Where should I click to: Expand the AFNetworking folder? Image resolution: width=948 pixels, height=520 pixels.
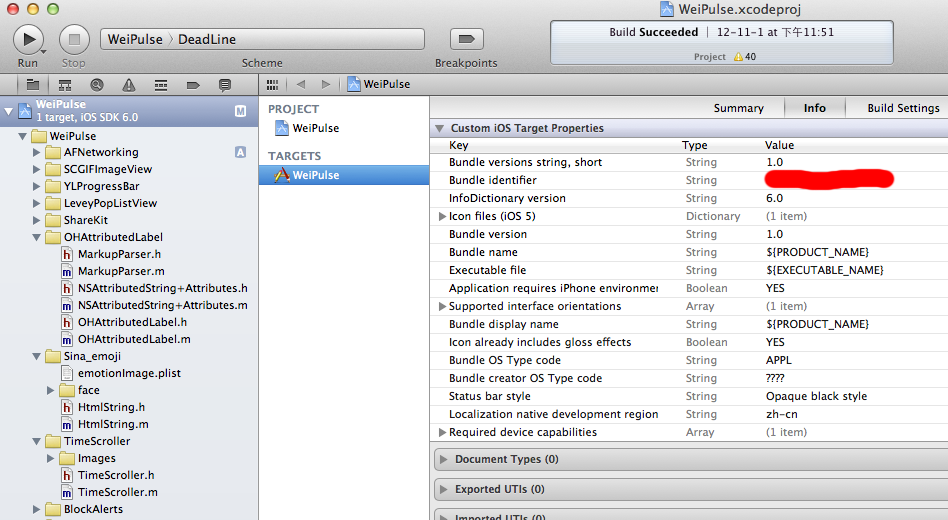point(36,152)
